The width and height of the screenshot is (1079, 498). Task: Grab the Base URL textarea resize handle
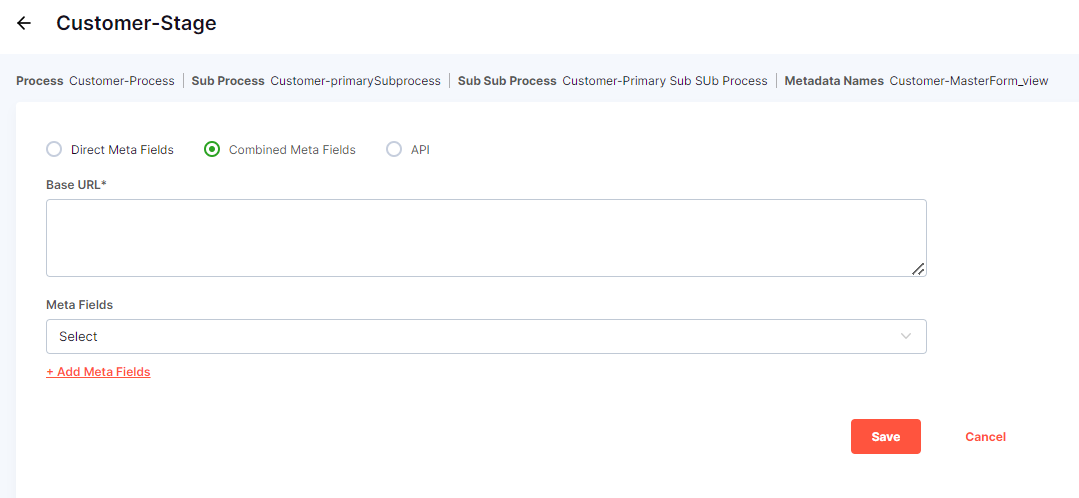click(x=917, y=268)
